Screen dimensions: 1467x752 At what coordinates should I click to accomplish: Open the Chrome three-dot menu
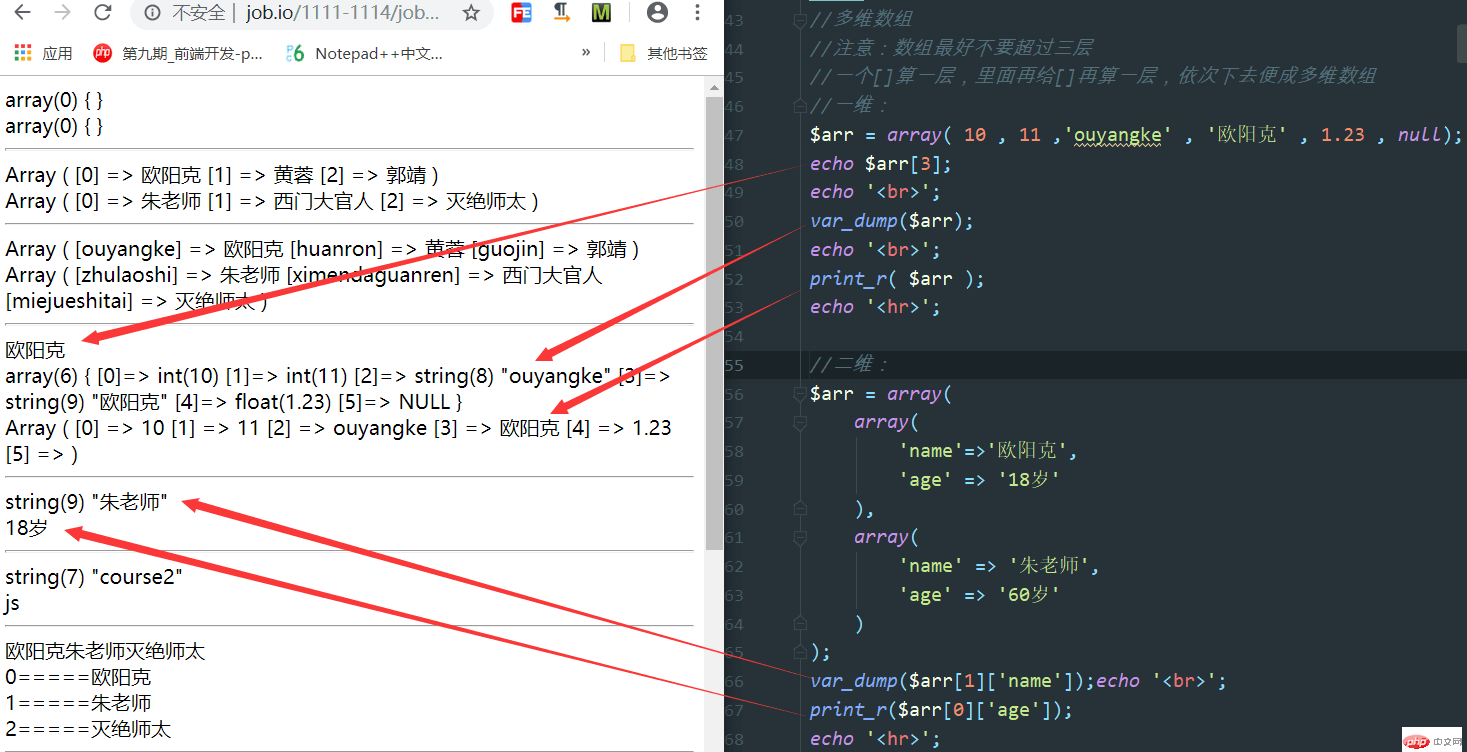click(x=699, y=13)
